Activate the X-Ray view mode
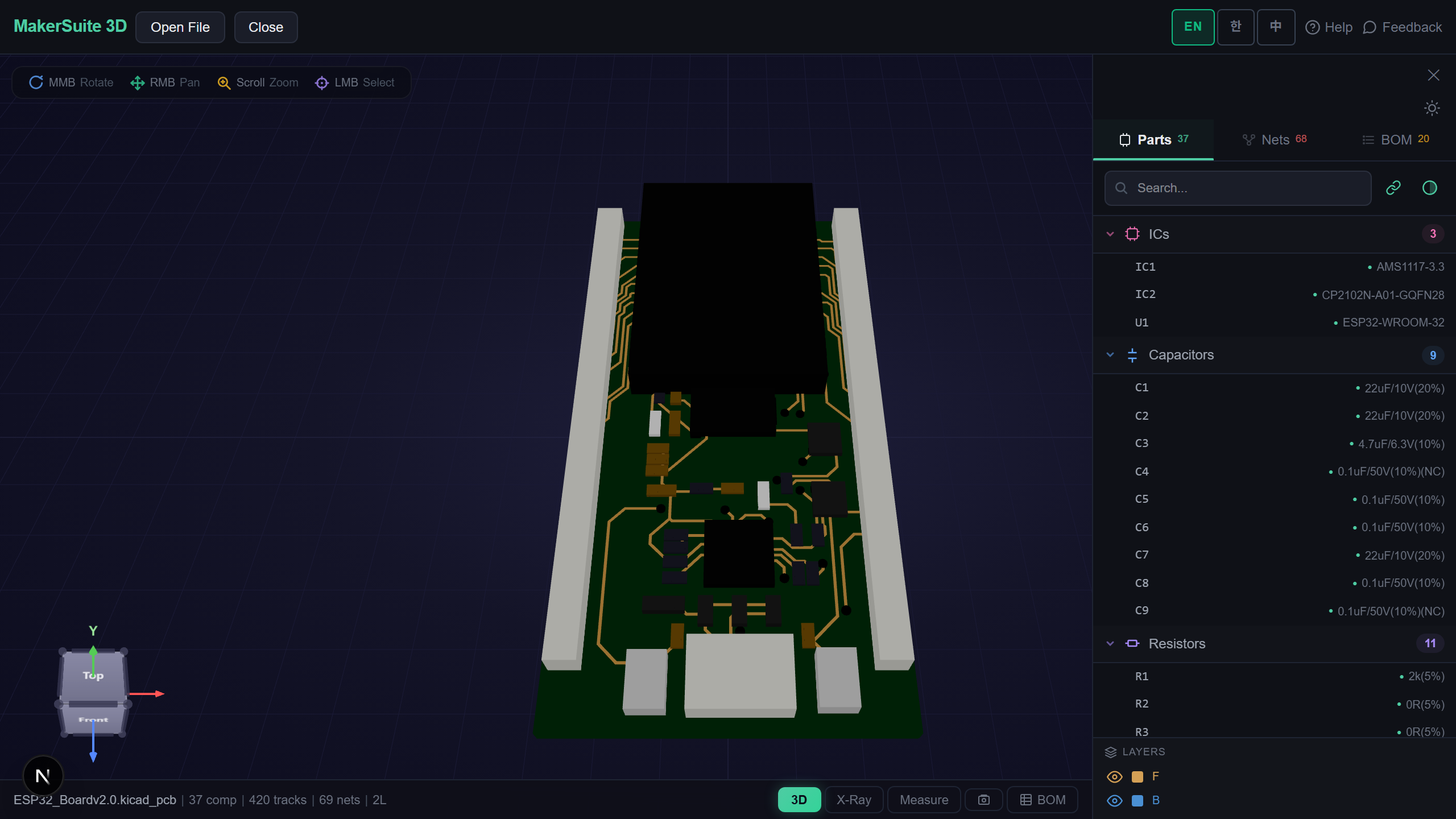Image resolution: width=1456 pixels, height=819 pixels. pyautogui.click(x=853, y=800)
